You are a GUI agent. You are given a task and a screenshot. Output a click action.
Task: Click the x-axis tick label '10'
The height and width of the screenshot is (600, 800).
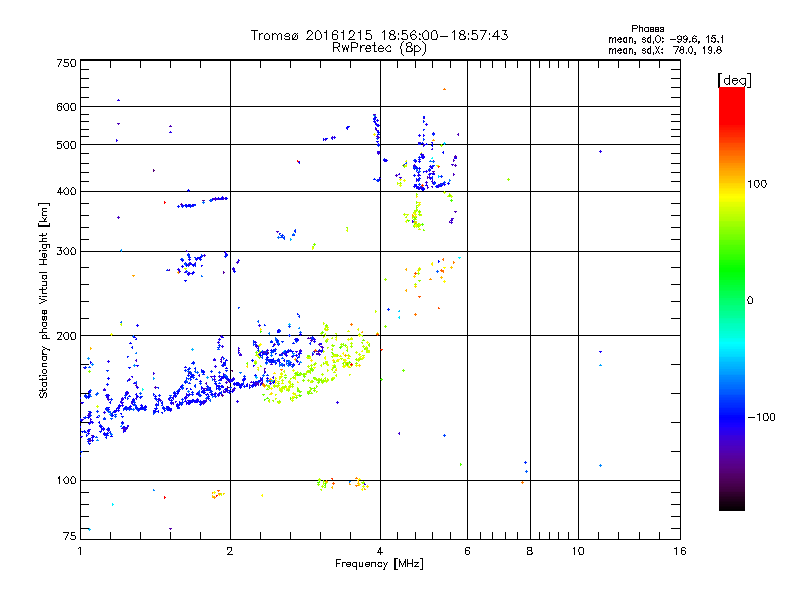578,551
